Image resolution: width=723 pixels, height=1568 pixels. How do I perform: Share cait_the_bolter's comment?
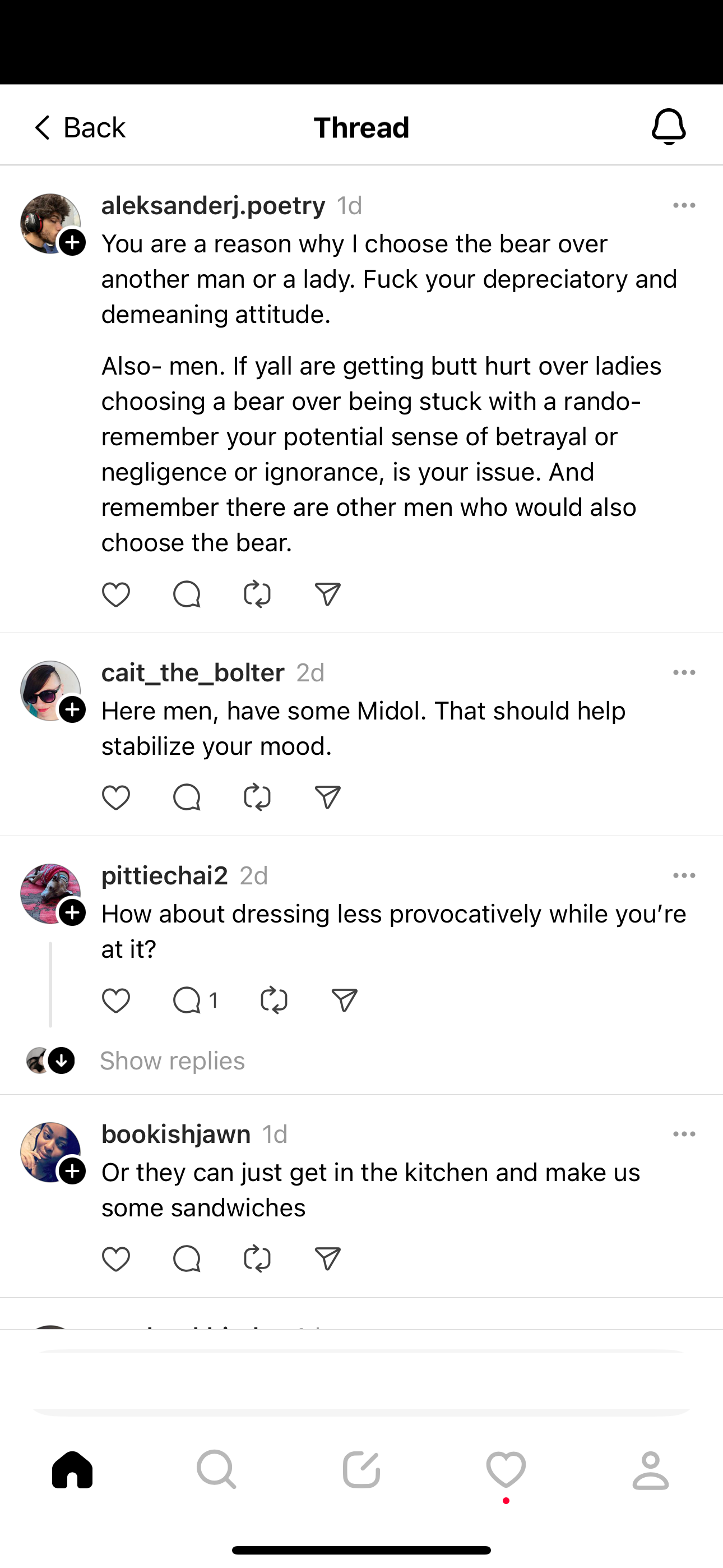(x=327, y=797)
